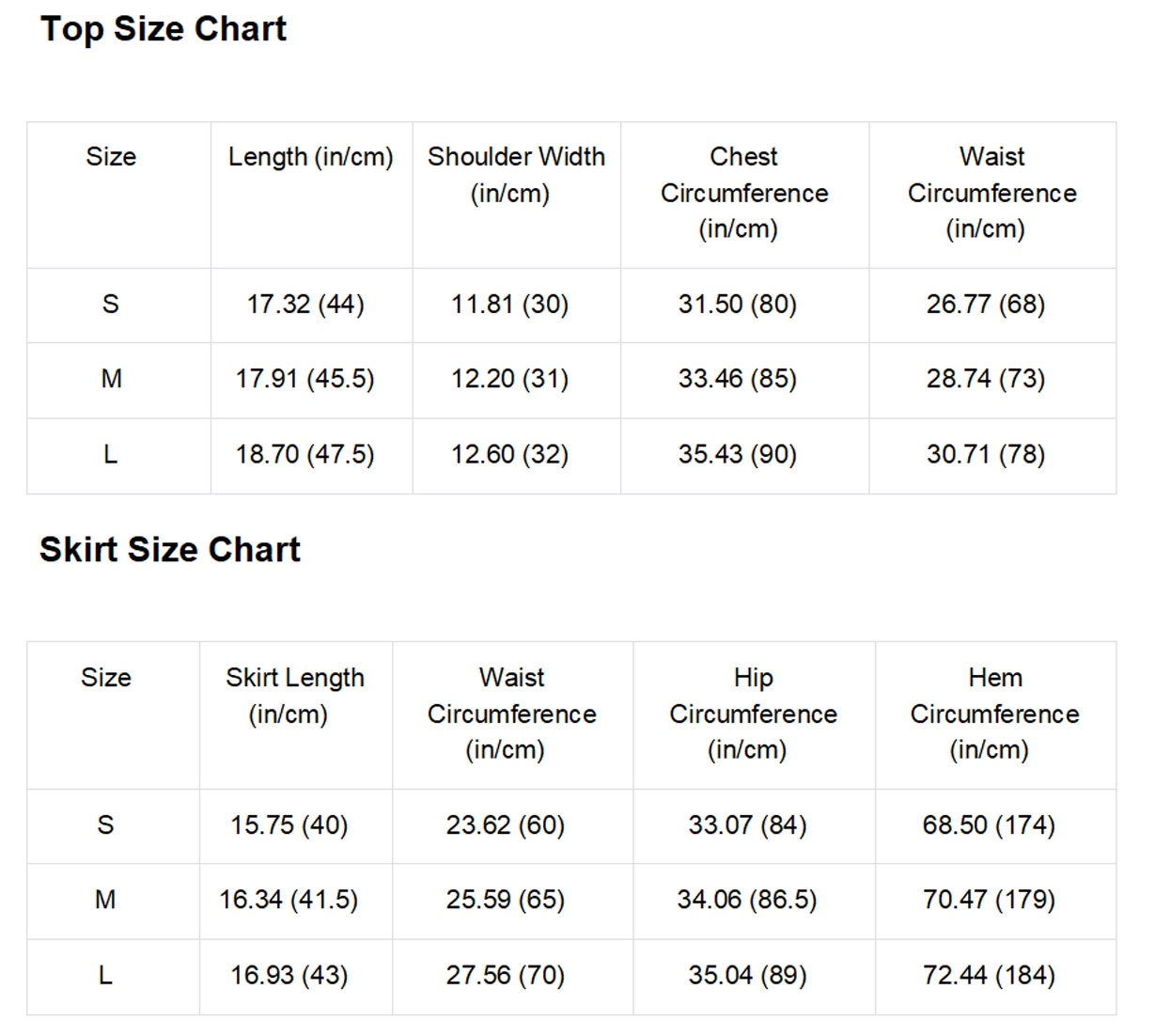
Task: Click the Hip Circumference column header
Action: coord(753,714)
